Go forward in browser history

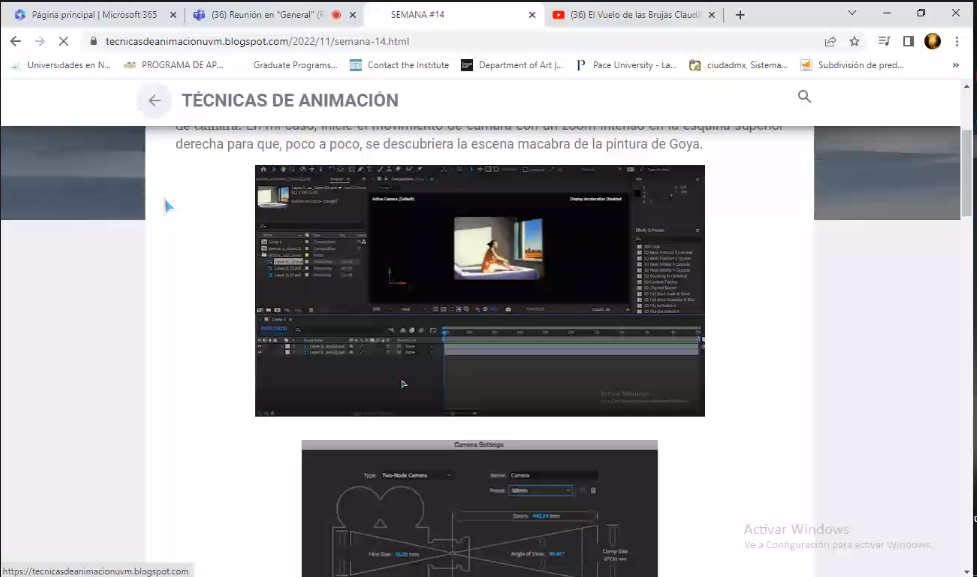click(x=40, y=41)
